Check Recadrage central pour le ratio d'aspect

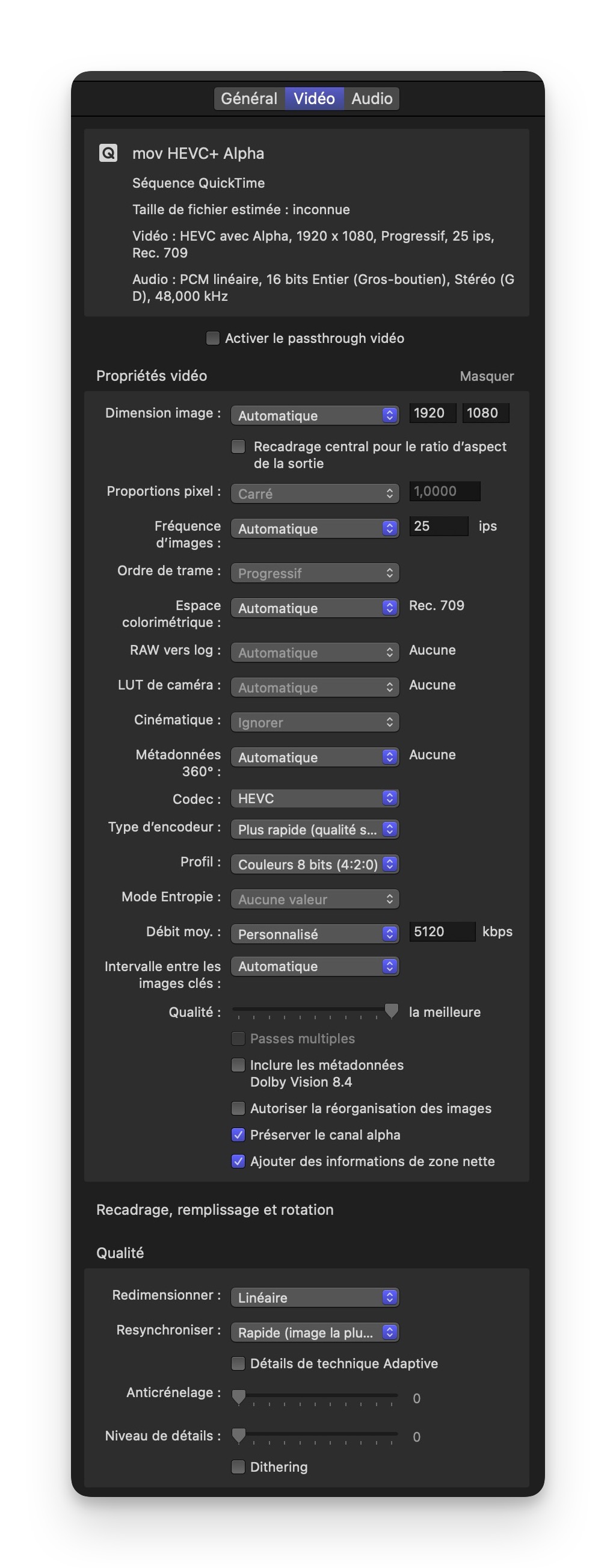point(238,447)
